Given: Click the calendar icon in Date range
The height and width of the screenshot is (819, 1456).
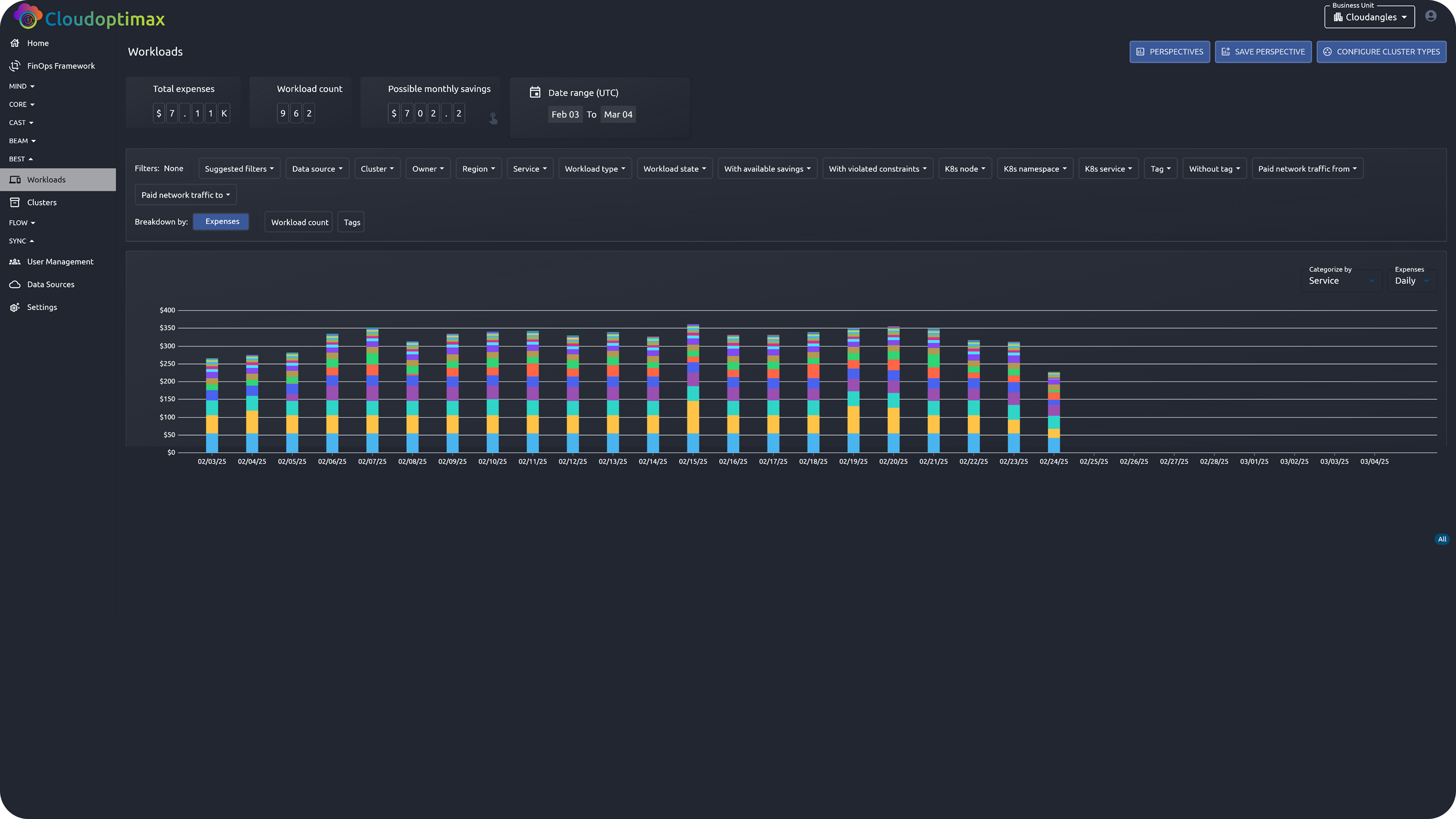Looking at the screenshot, I should tap(535, 92).
